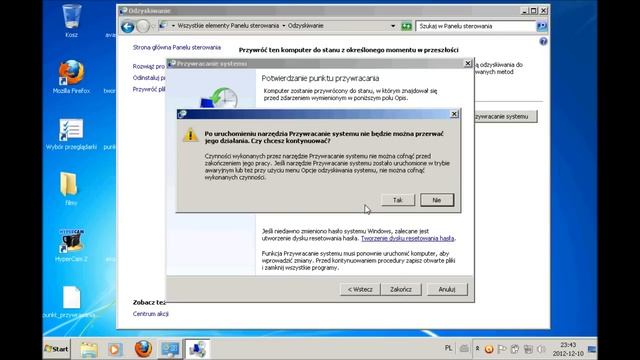This screenshot has height=360, width=640.
Task: Expand dropdown arrow before Wszystkie elementy breadcrumb
Action: pos(173,26)
